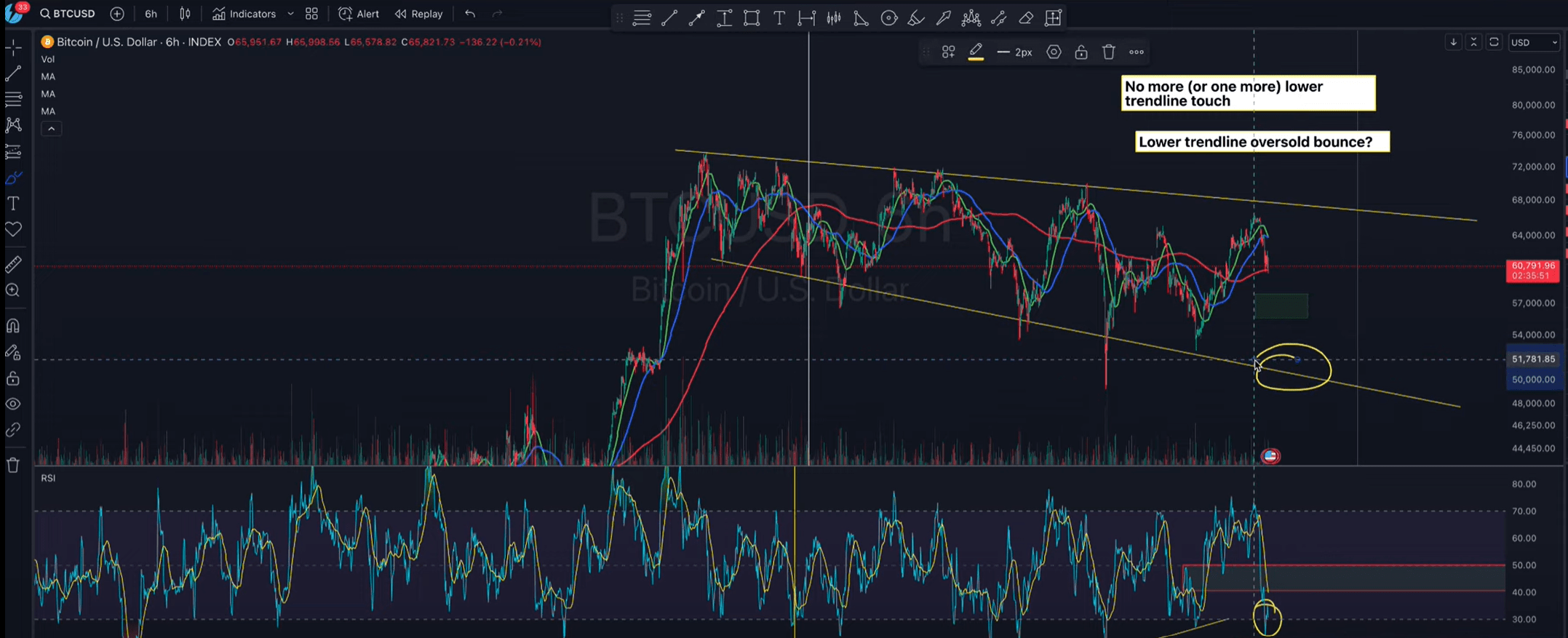Create a price Alert
Image resolution: width=1568 pixels, height=638 pixels.
click(359, 14)
